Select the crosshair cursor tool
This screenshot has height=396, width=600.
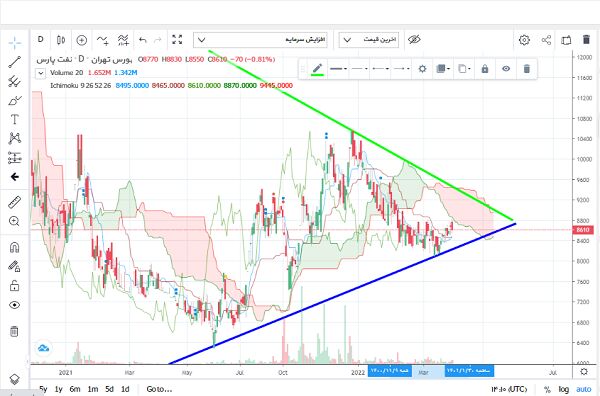pyautogui.click(x=15, y=42)
